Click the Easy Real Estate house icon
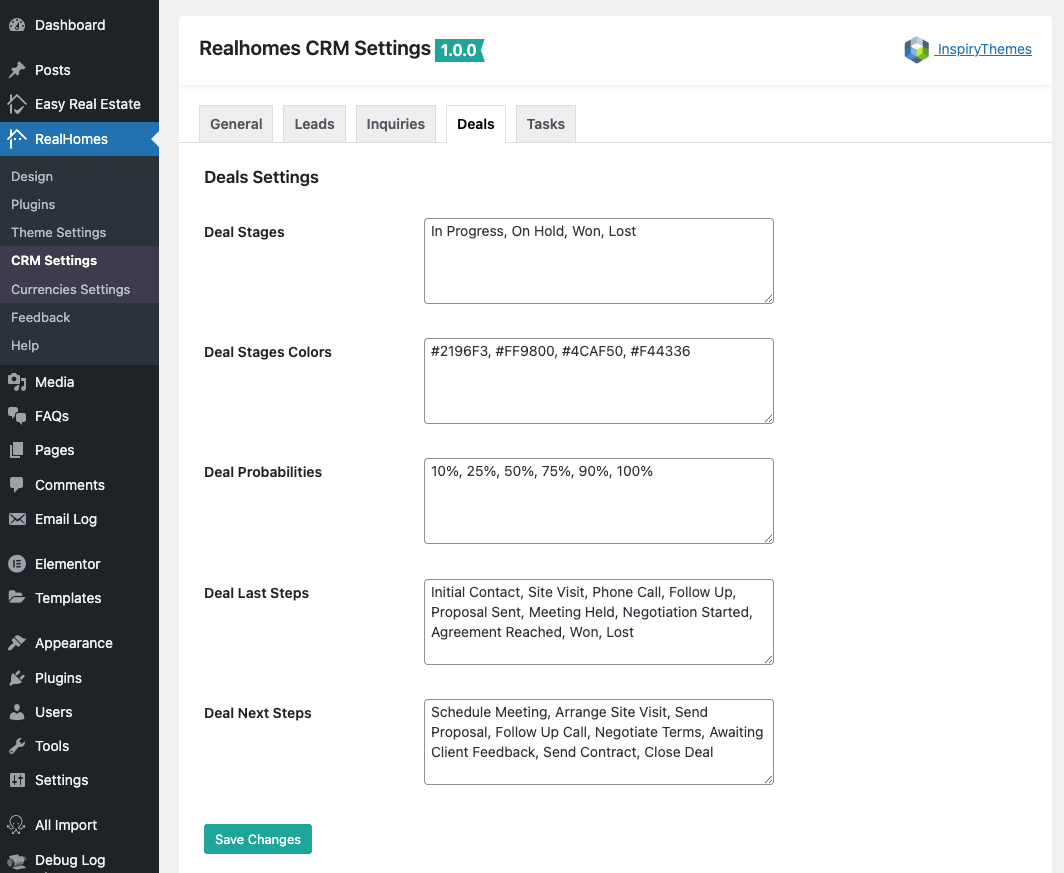This screenshot has height=873, width=1064. [17, 104]
